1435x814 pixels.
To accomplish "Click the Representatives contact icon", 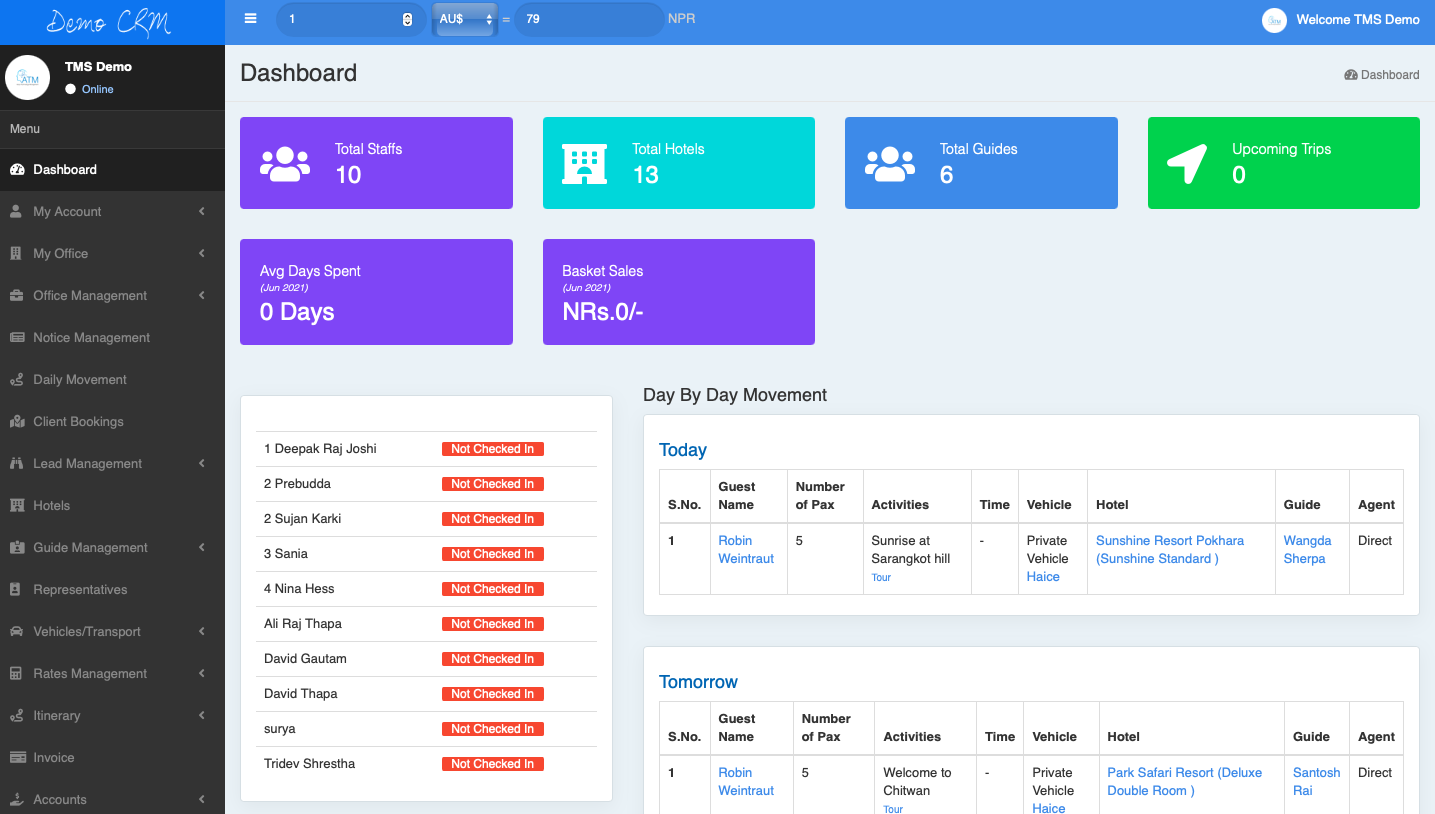I will pyautogui.click(x=16, y=590).
